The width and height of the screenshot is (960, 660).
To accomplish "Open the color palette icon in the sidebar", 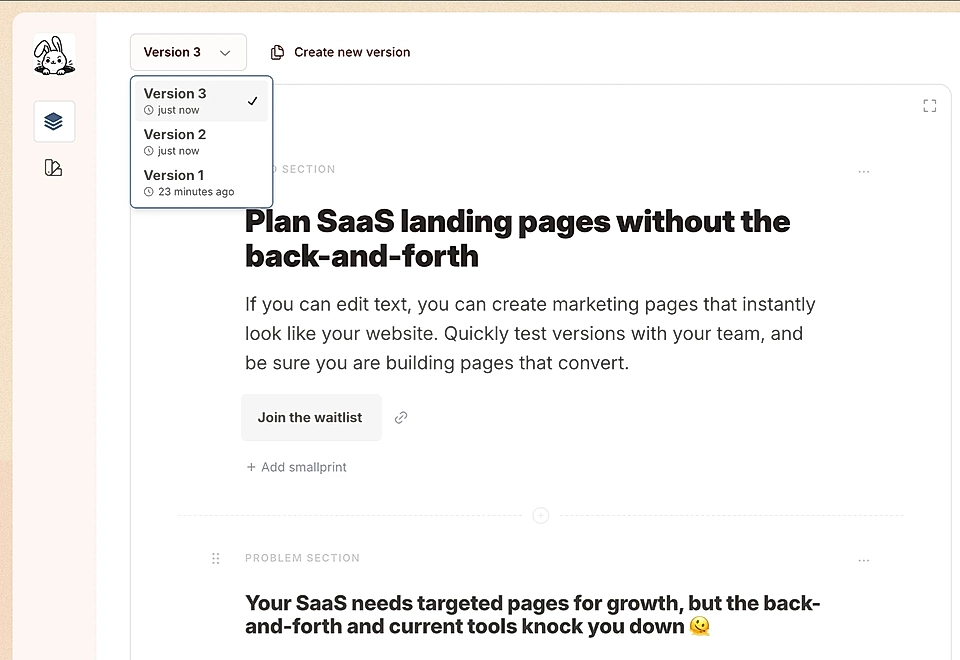I will [53, 167].
